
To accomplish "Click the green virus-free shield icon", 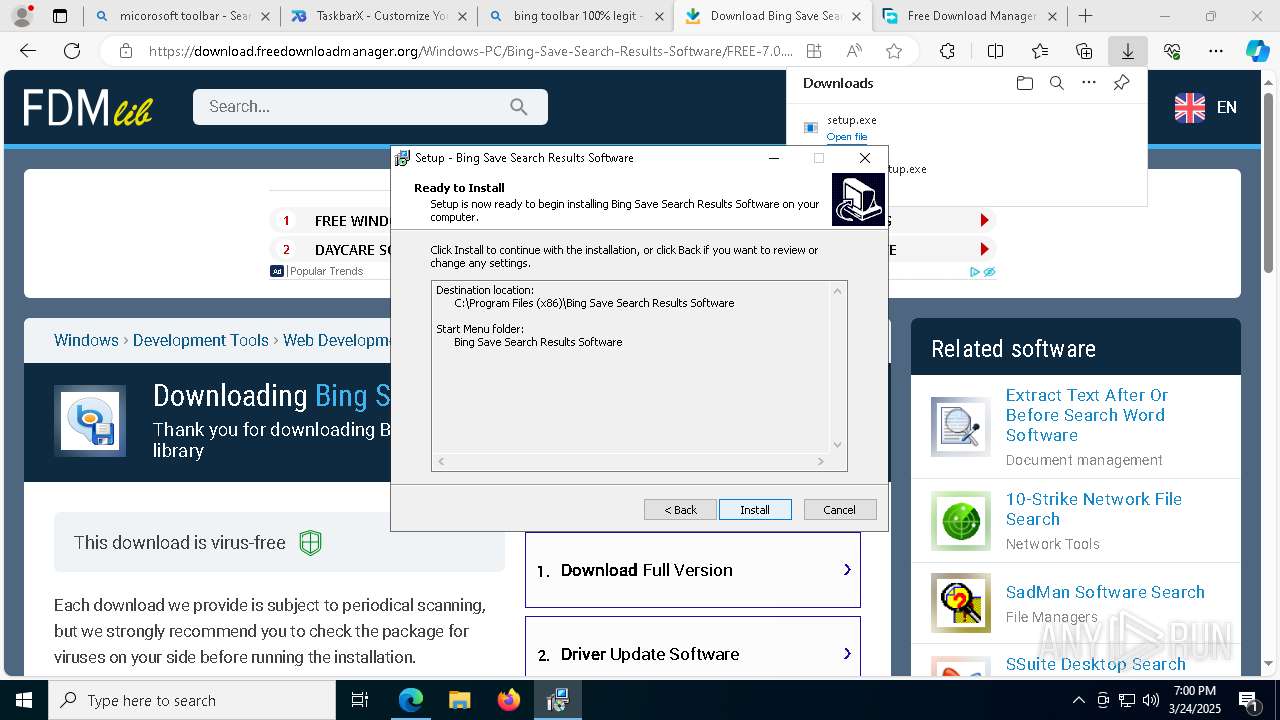I will (x=311, y=543).
